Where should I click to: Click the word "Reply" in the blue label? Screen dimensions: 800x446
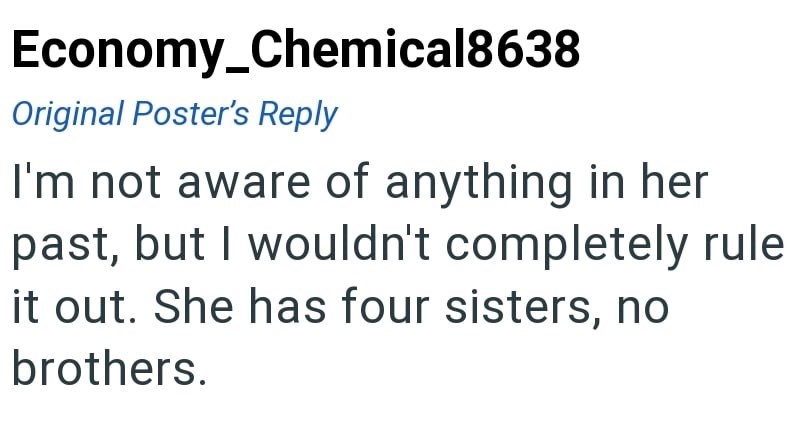click(x=298, y=113)
